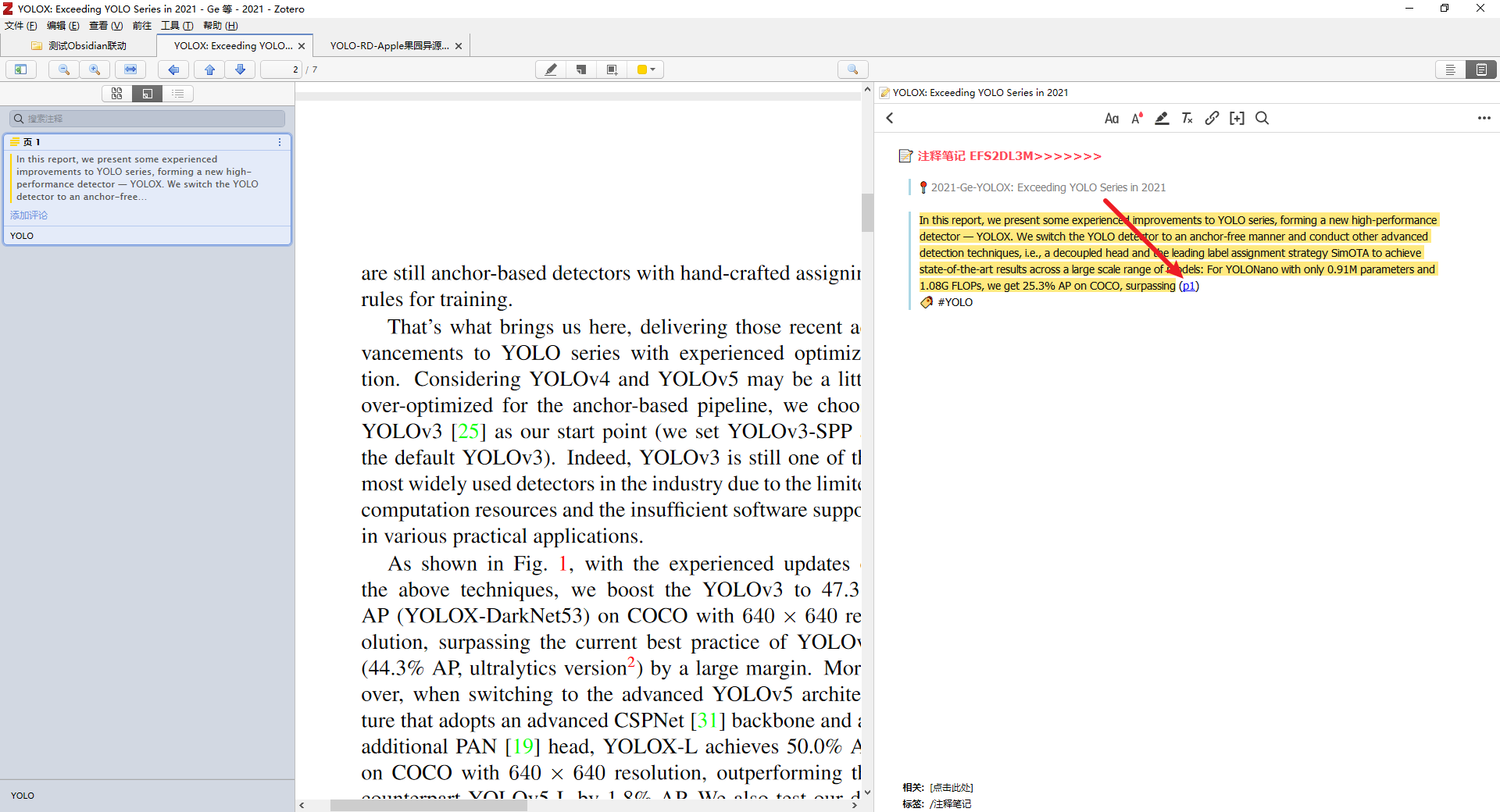Image resolution: width=1500 pixels, height=812 pixels.
Task: Click the green reference 19 in PDF
Action: click(523, 746)
